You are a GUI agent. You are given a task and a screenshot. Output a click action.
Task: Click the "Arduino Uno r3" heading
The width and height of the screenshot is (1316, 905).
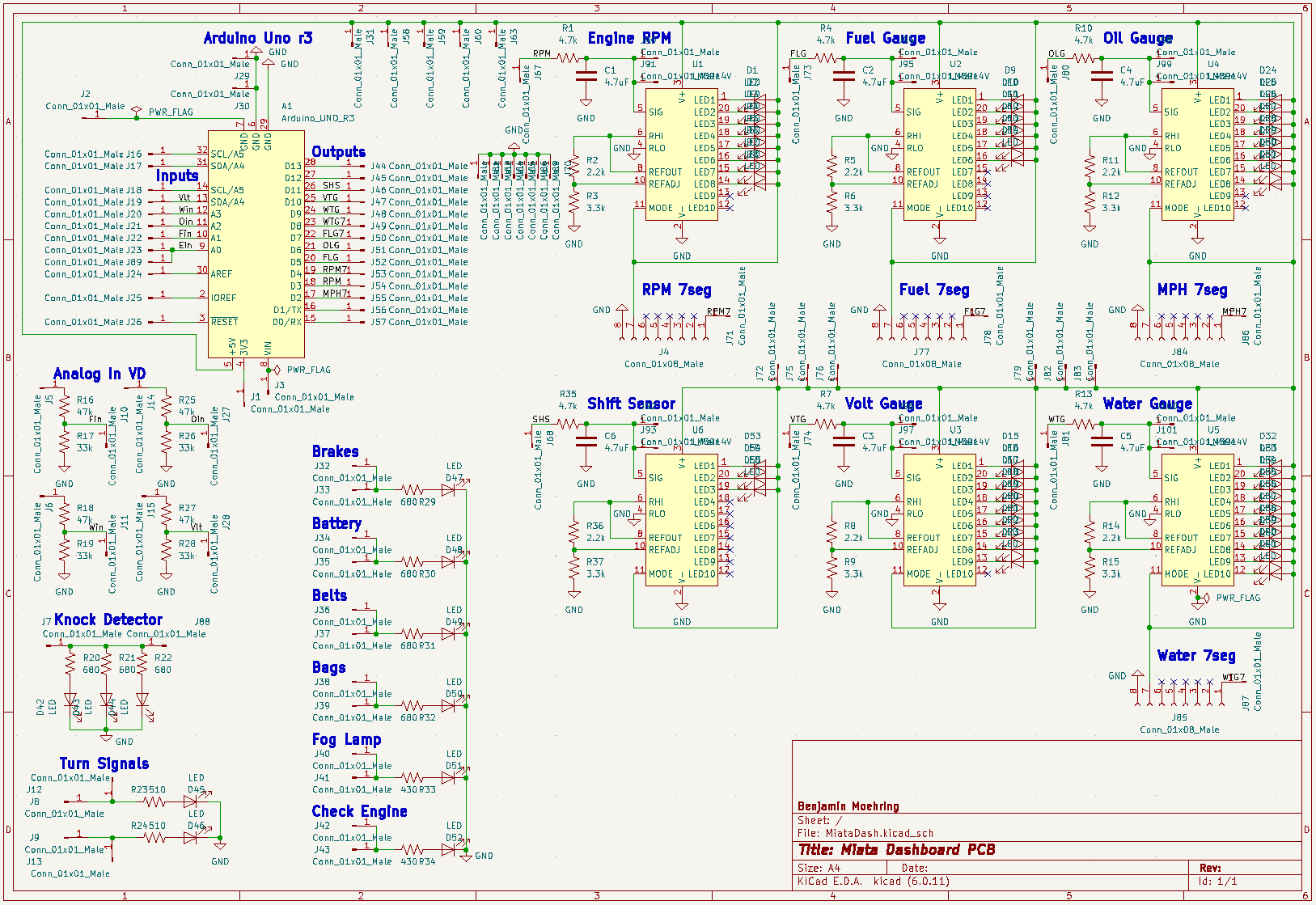click(257, 38)
